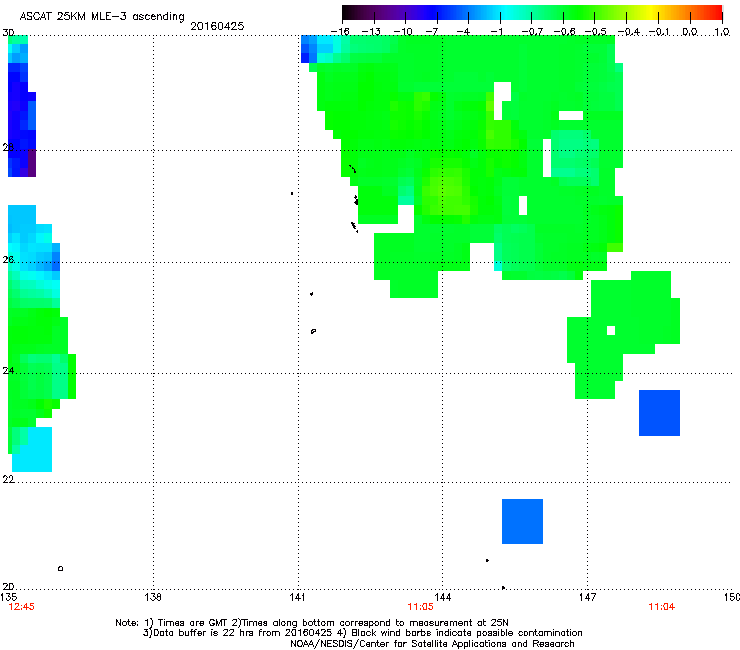Click the -4 color scale label
This screenshot has width=740, height=650.
(x=463, y=32)
